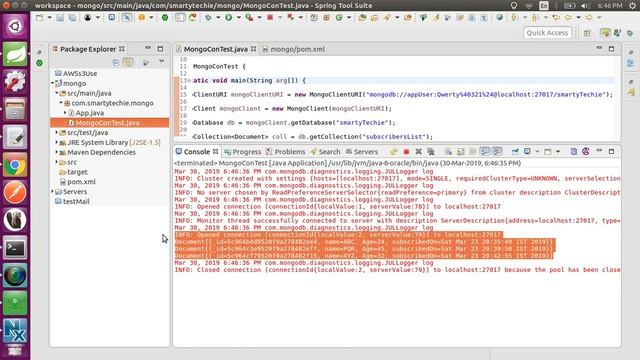Click Clear Console icon in console toolbar
The height and width of the screenshot is (360, 640).
coord(449,152)
